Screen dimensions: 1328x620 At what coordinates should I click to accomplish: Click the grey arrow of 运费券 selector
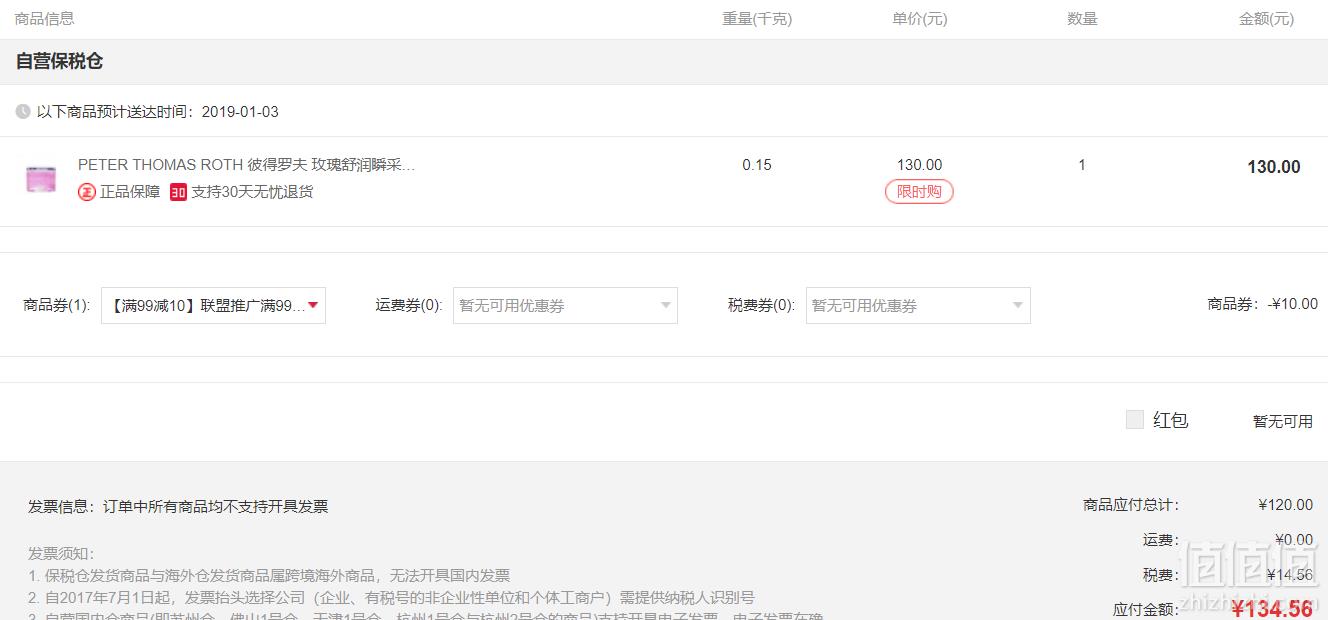click(x=665, y=305)
